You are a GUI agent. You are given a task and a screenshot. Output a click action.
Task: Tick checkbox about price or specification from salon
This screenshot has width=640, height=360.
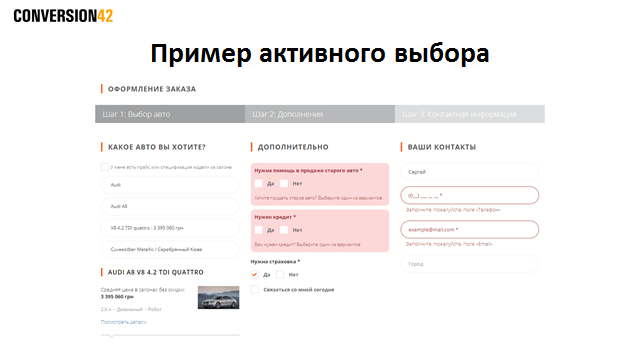point(104,167)
